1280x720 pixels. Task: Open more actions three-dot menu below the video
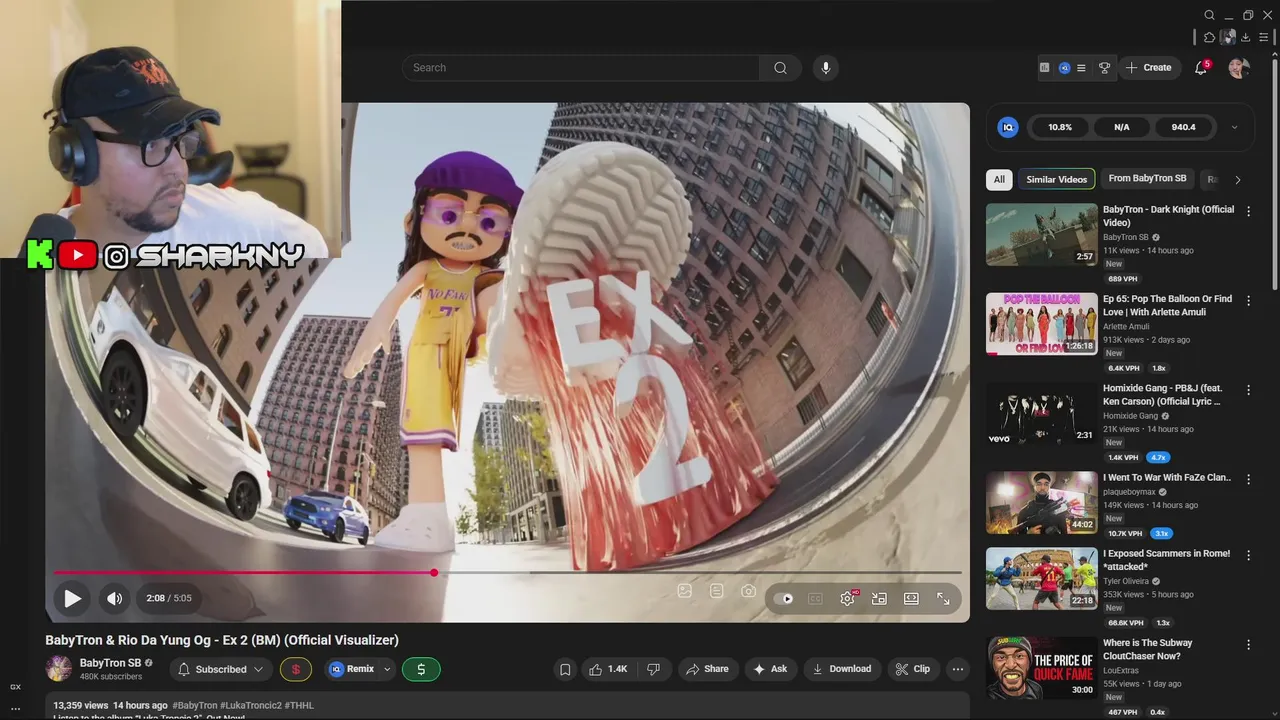[x=957, y=669]
